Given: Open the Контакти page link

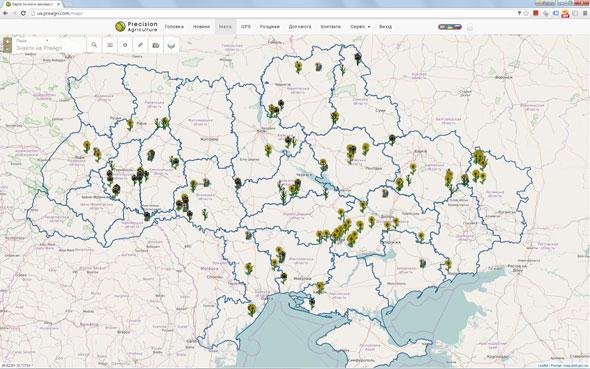Looking at the screenshot, I should [330, 27].
